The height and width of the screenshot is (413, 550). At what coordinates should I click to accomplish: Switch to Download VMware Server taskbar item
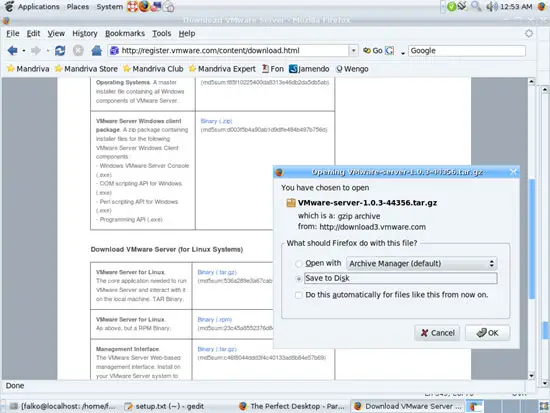tap(409, 406)
